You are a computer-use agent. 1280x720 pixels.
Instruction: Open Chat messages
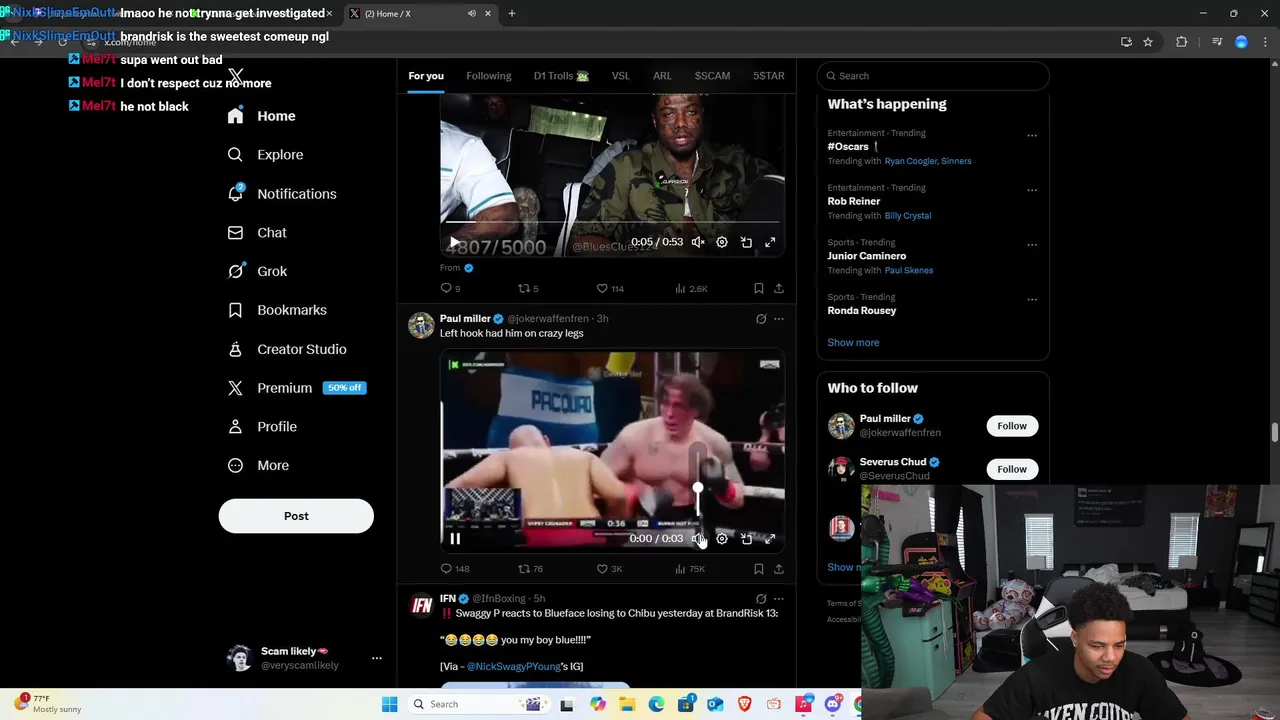click(257, 232)
